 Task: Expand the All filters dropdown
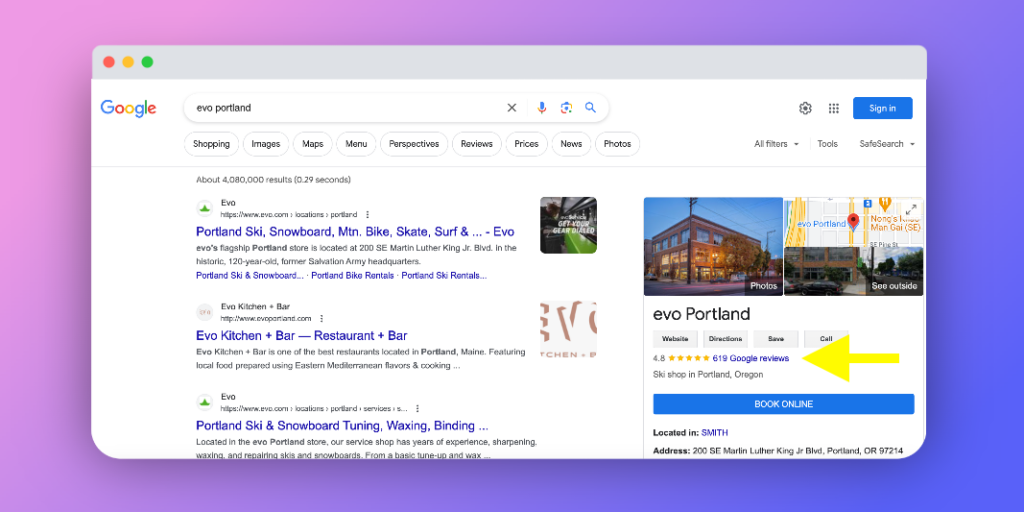[776, 144]
